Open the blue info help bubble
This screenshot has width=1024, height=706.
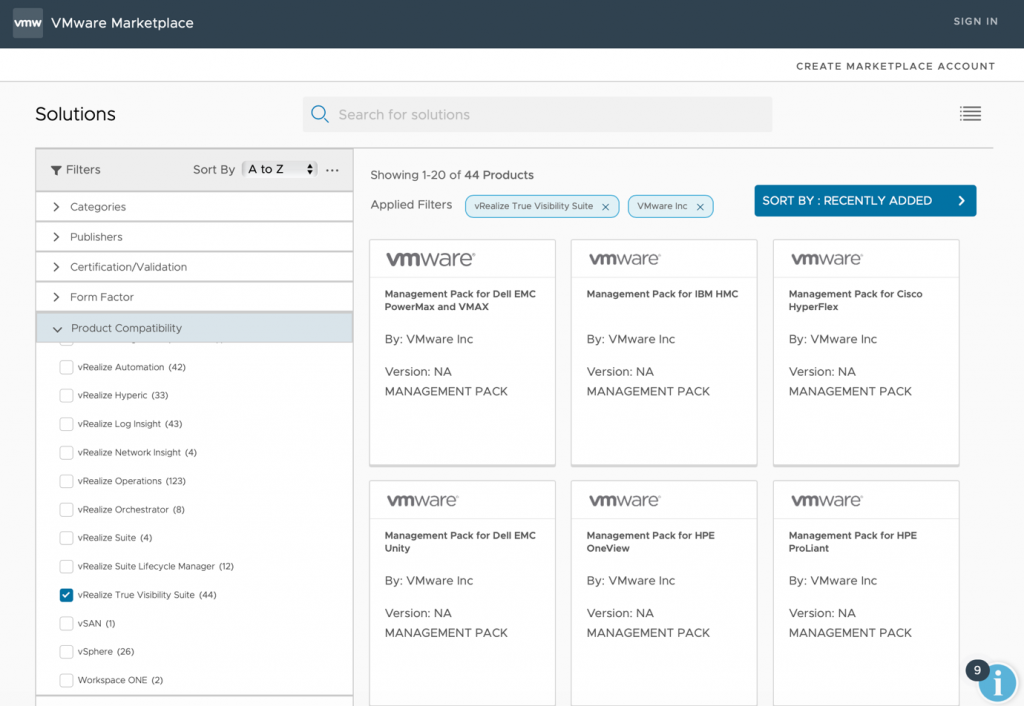click(996, 683)
